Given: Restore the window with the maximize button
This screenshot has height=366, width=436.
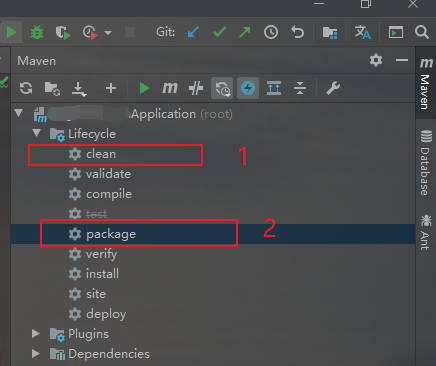Looking at the screenshot, I should tap(366, 4).
